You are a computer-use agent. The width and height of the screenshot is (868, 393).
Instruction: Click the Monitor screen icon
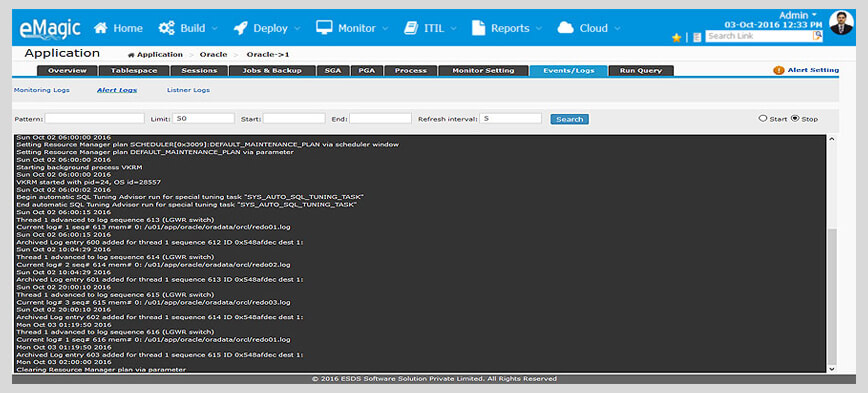(x=324, y=28)
